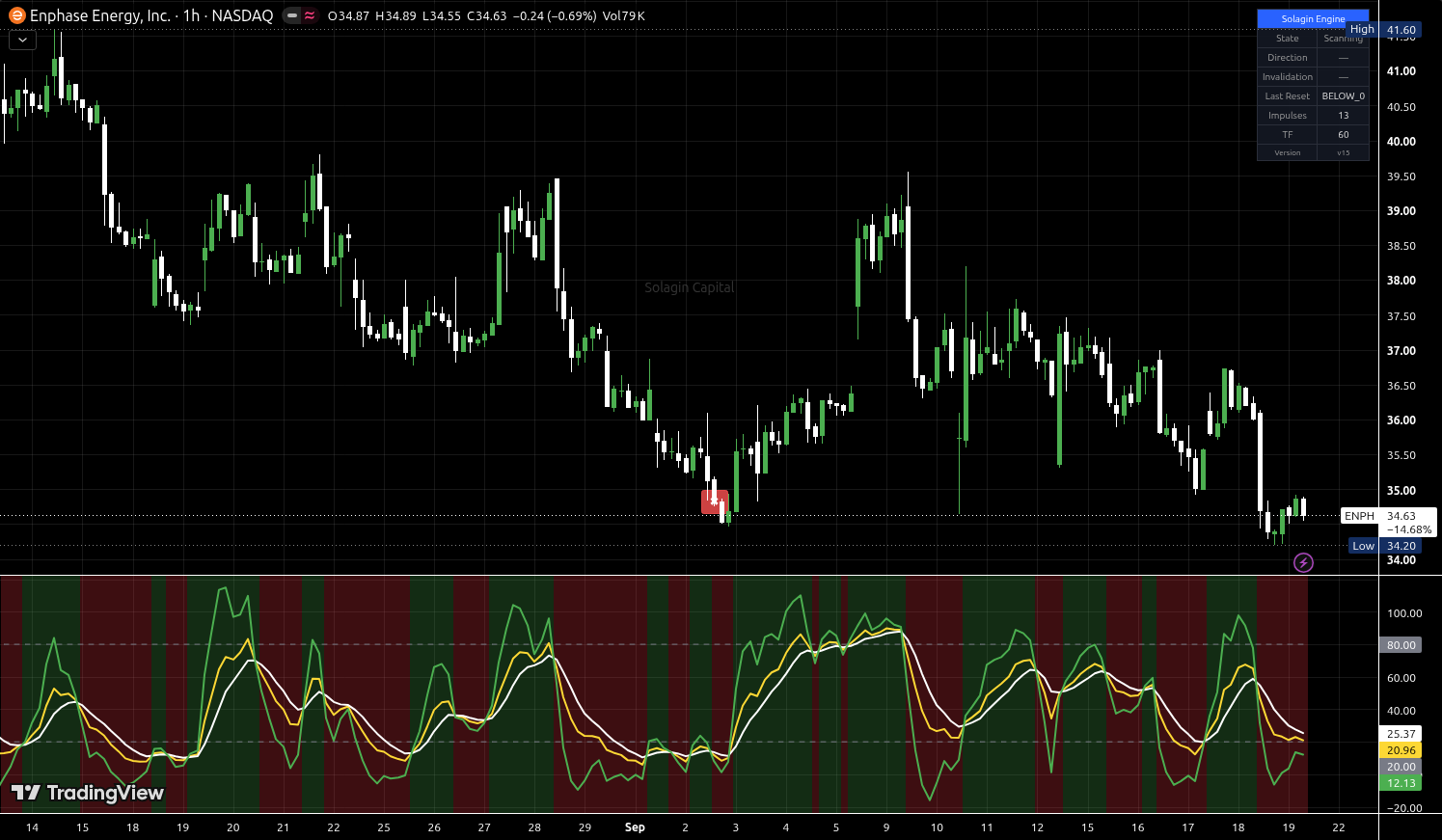Click the Impulses value 13
Image resolution: width=1442 pixels, height=840 pixels.
point(1343,116)
